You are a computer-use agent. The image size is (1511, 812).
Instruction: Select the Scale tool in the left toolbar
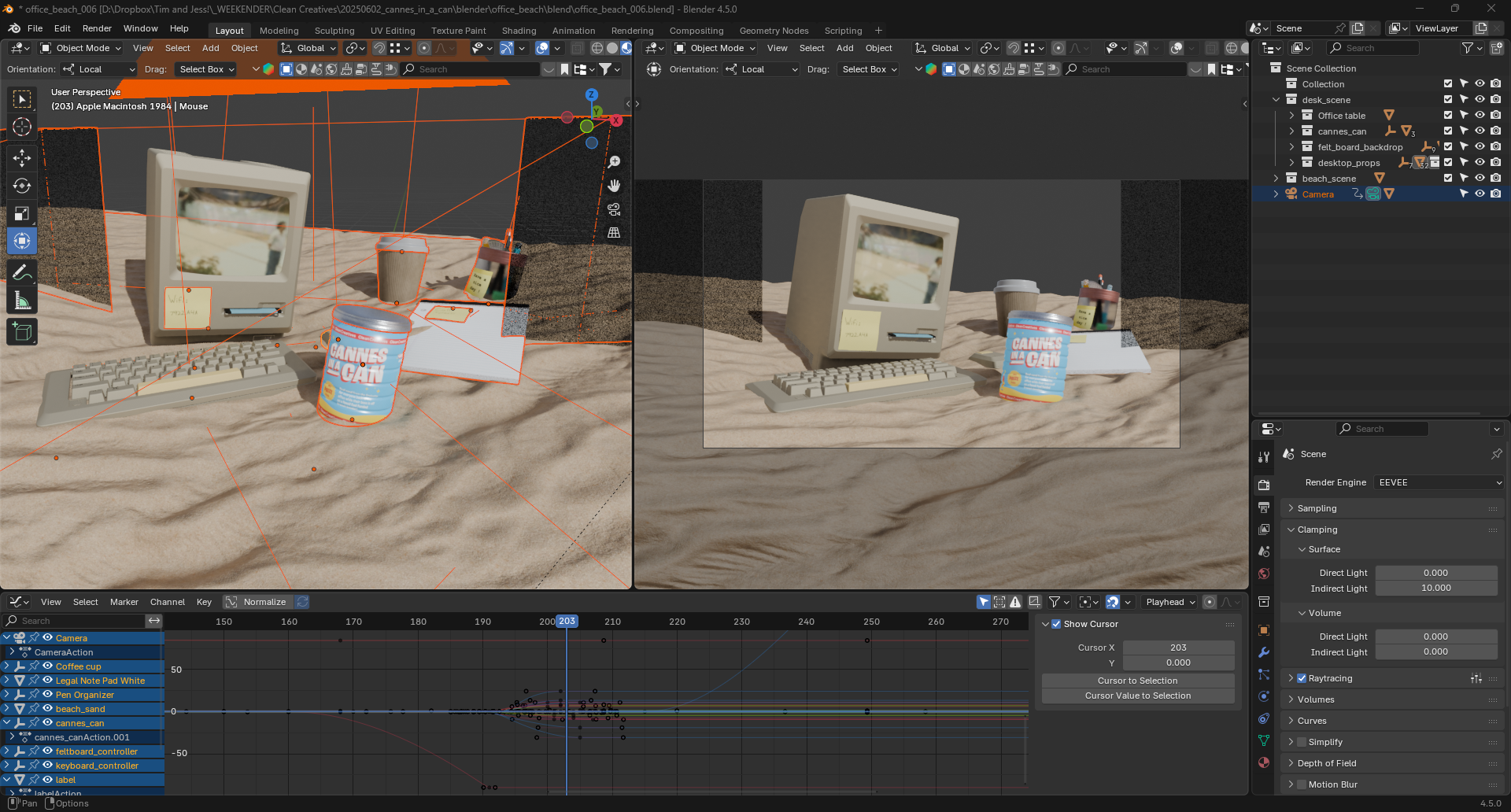point(22,213)
